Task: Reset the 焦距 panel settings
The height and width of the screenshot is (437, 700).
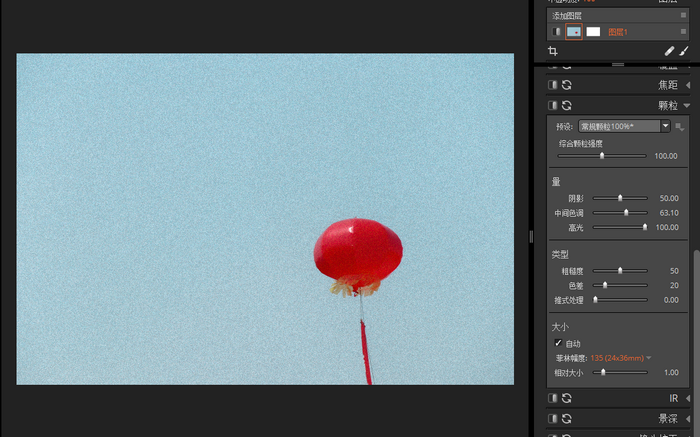Action: point(567,85)
